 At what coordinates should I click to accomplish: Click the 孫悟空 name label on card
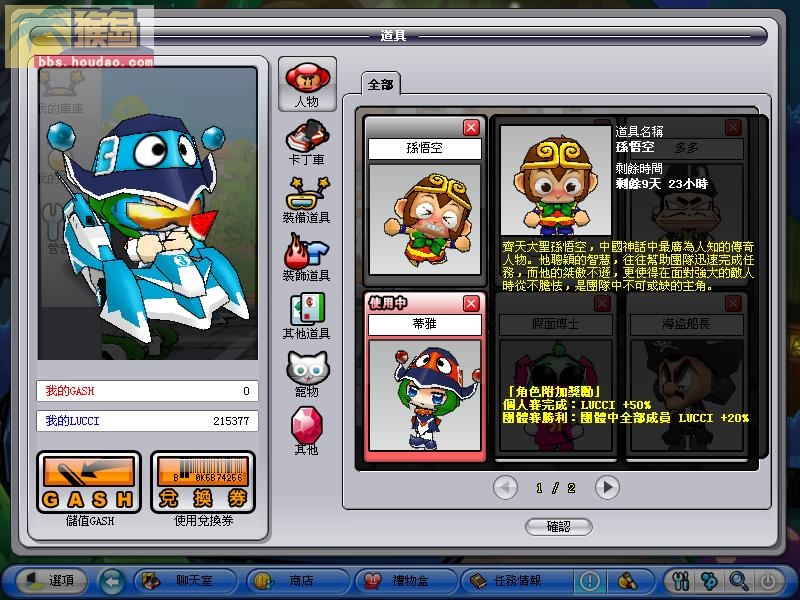point(424,148)
